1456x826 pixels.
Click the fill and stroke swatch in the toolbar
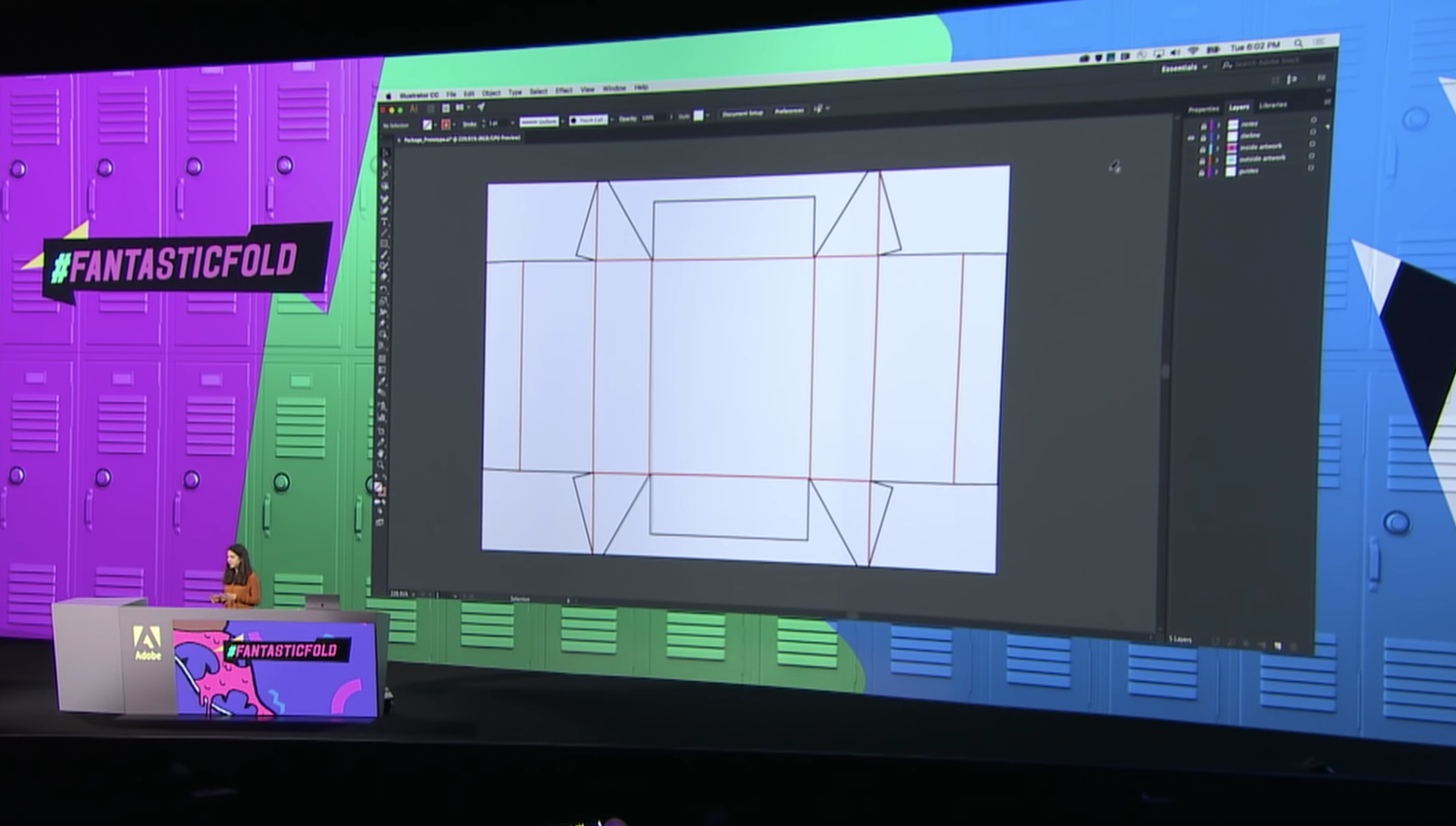[379, 488]
